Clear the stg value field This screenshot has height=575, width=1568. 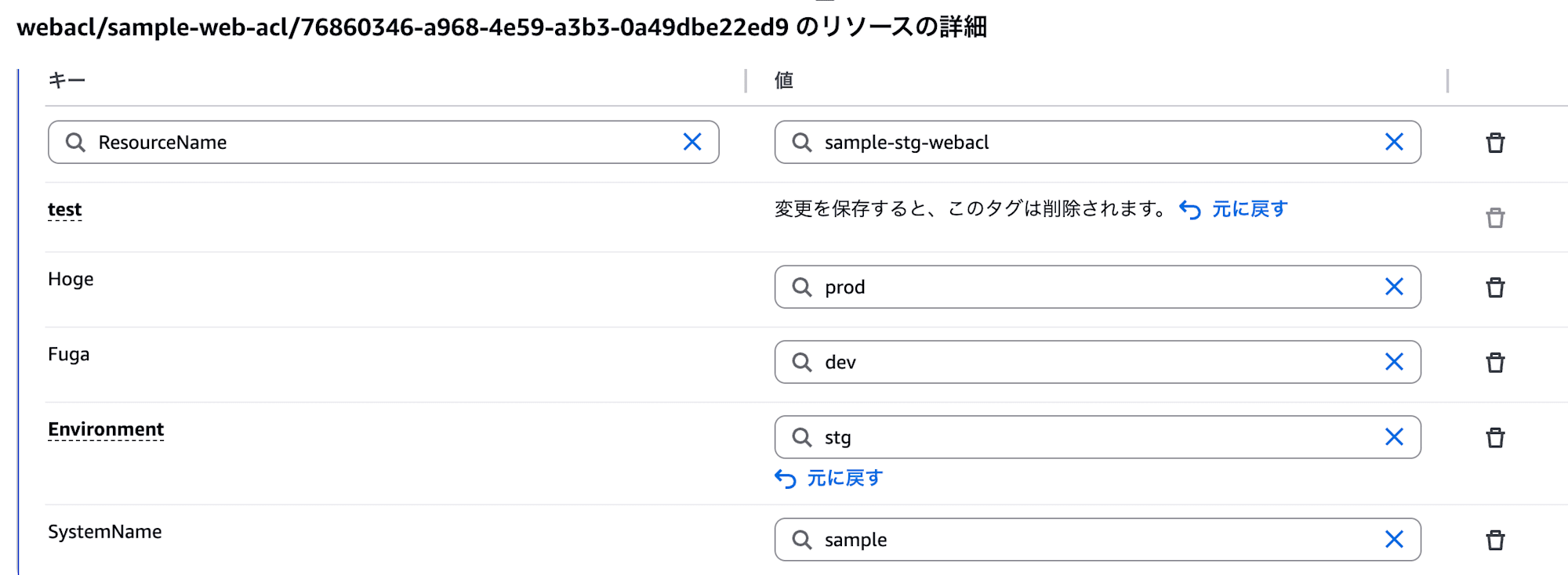[1395, 436]
